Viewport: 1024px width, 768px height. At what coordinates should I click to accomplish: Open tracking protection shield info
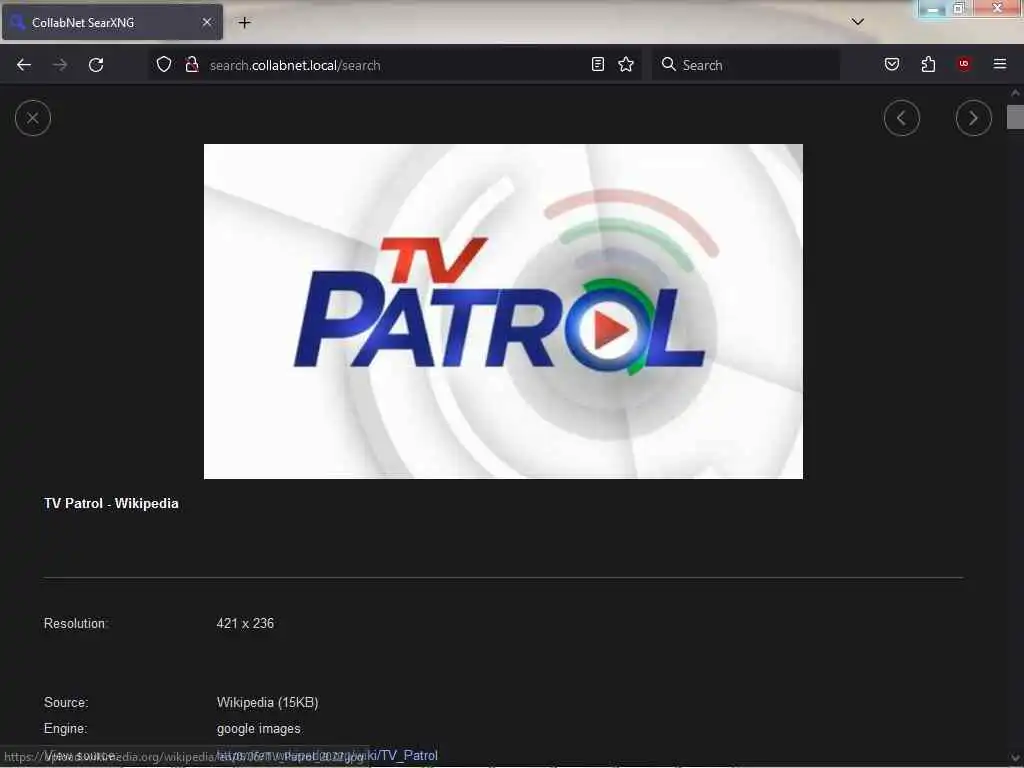pyautogui.click(x=164, y=65)
